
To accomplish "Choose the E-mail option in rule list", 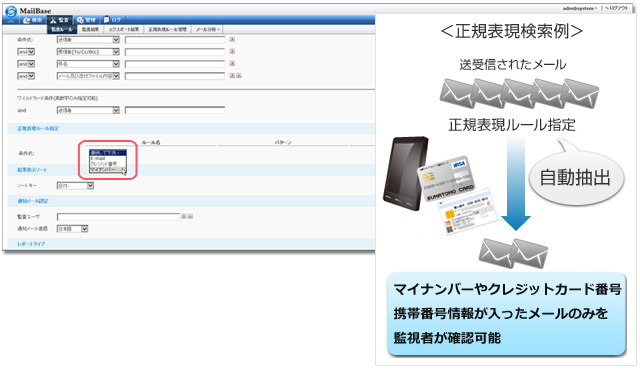I will coord(108,158).
